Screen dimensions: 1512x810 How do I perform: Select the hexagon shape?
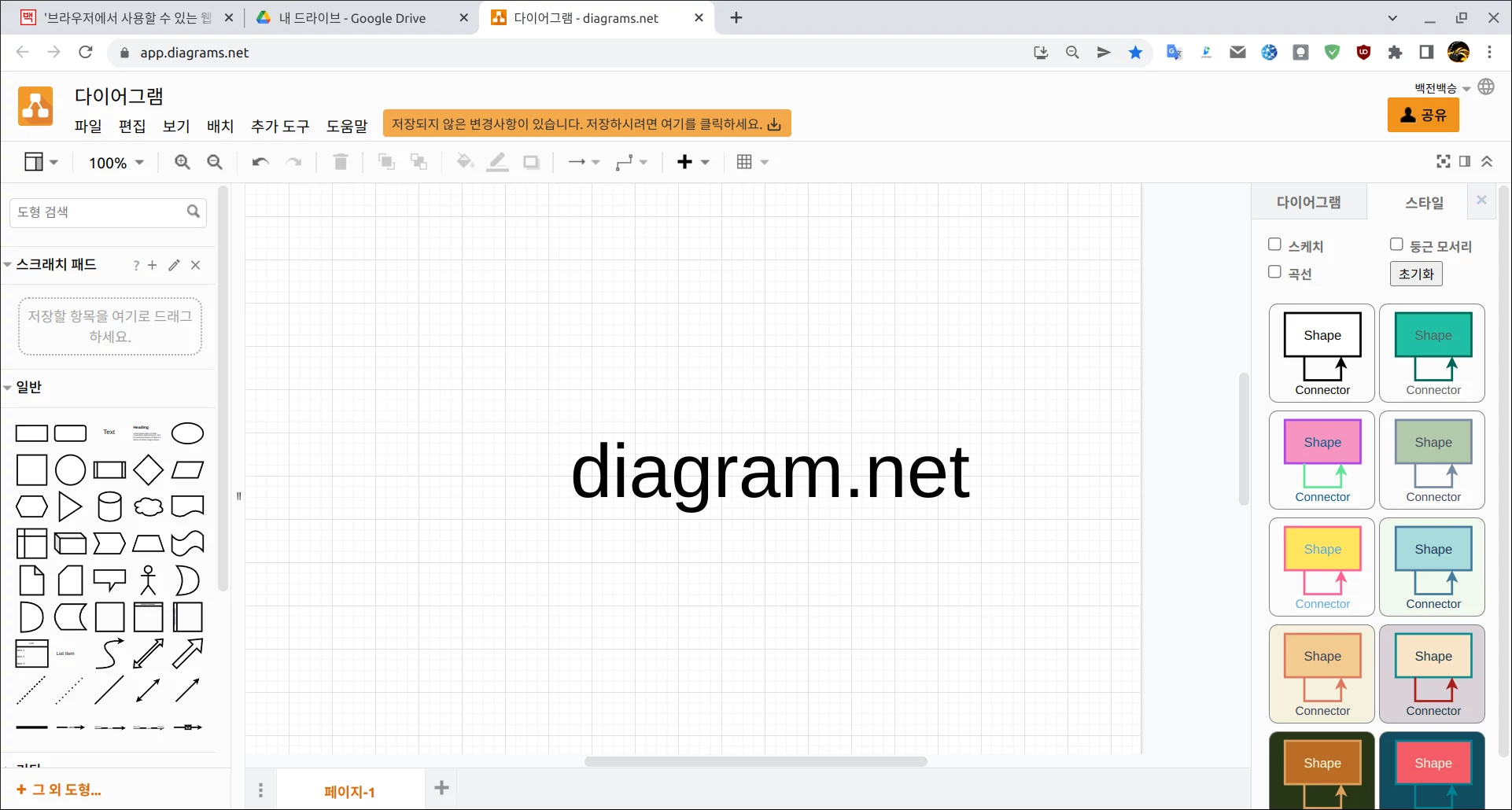tap(31, 507)
